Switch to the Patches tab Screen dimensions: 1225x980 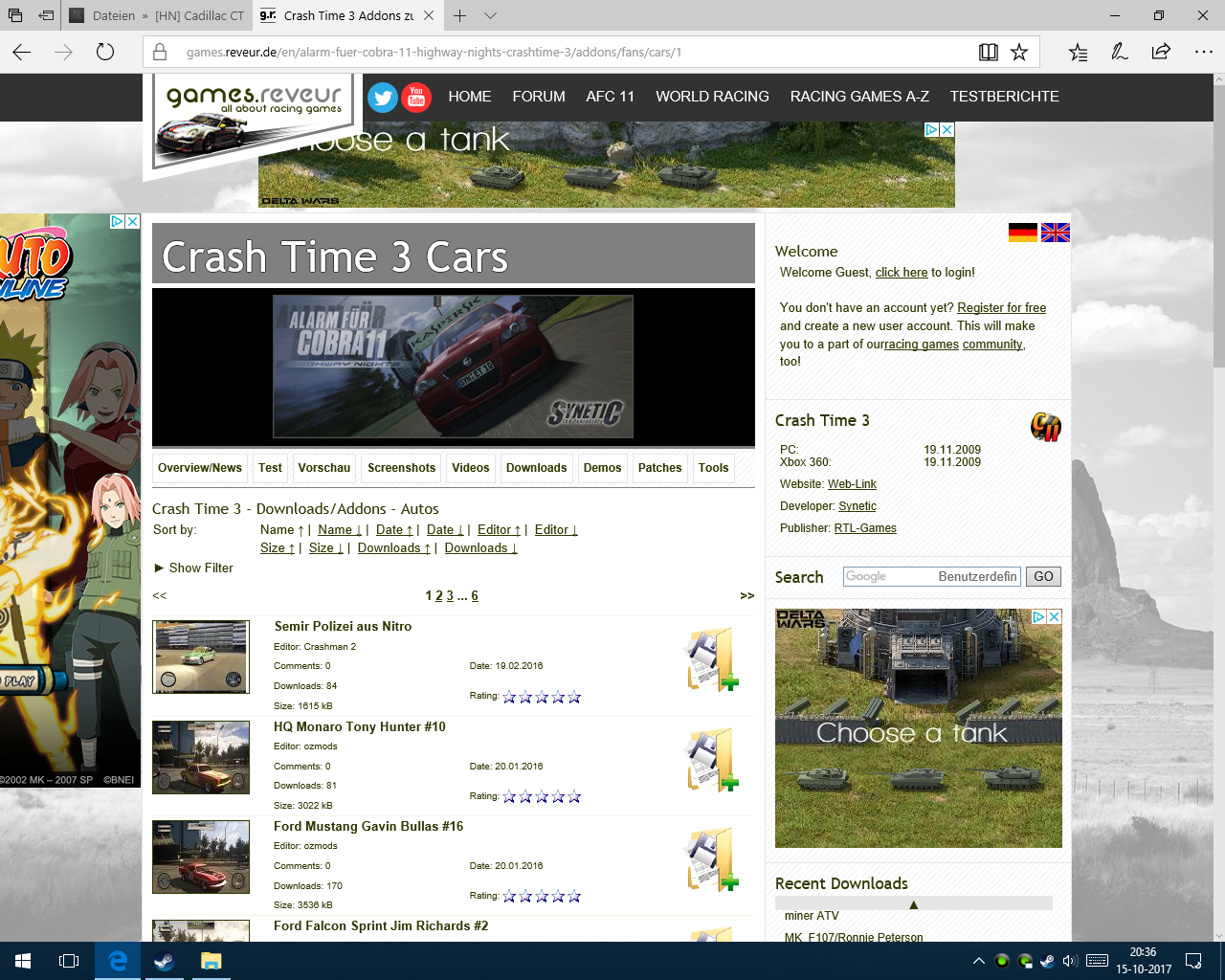[660, 468]
